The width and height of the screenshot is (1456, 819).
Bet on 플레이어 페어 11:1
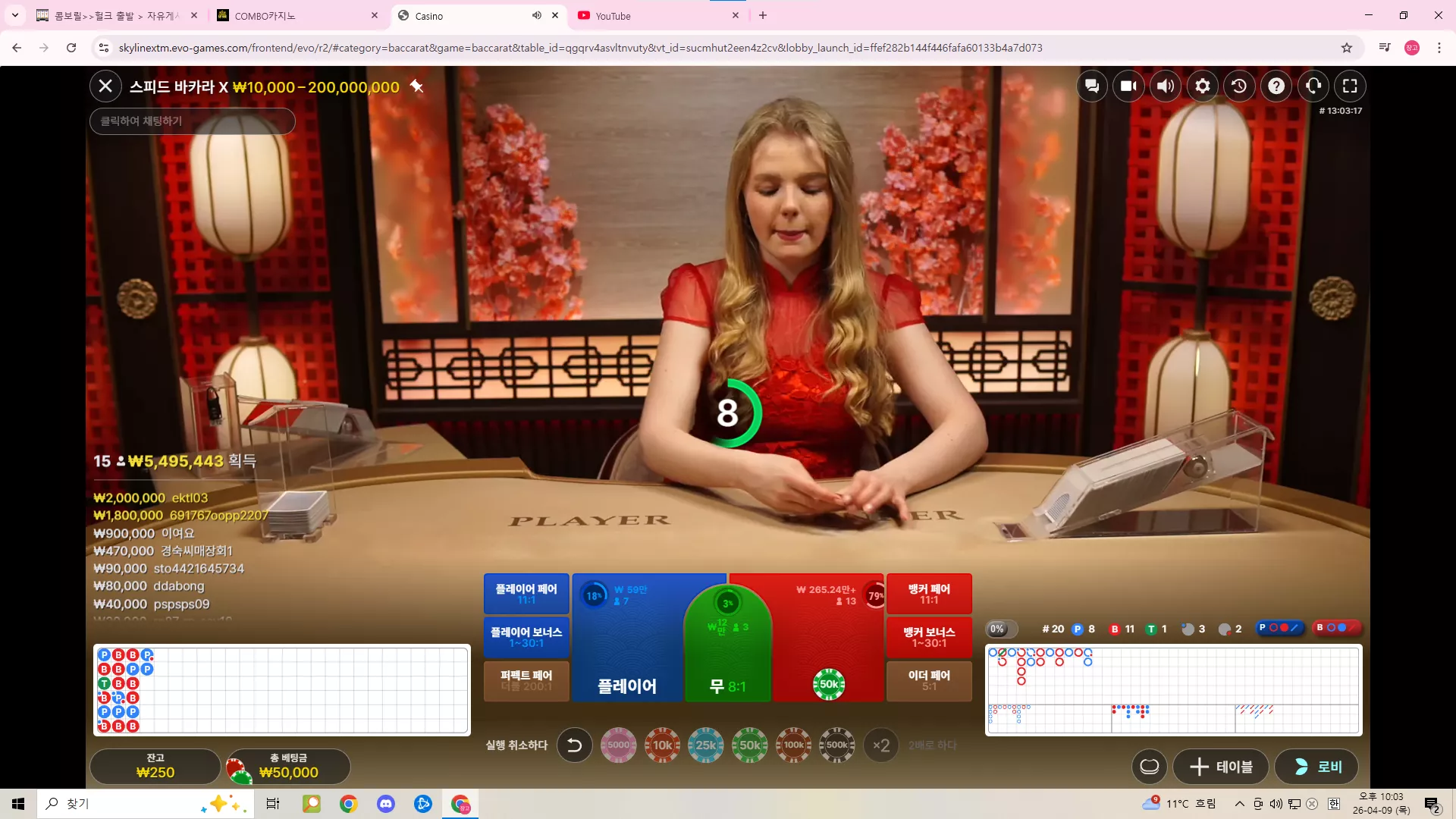[x=526, y=594]
